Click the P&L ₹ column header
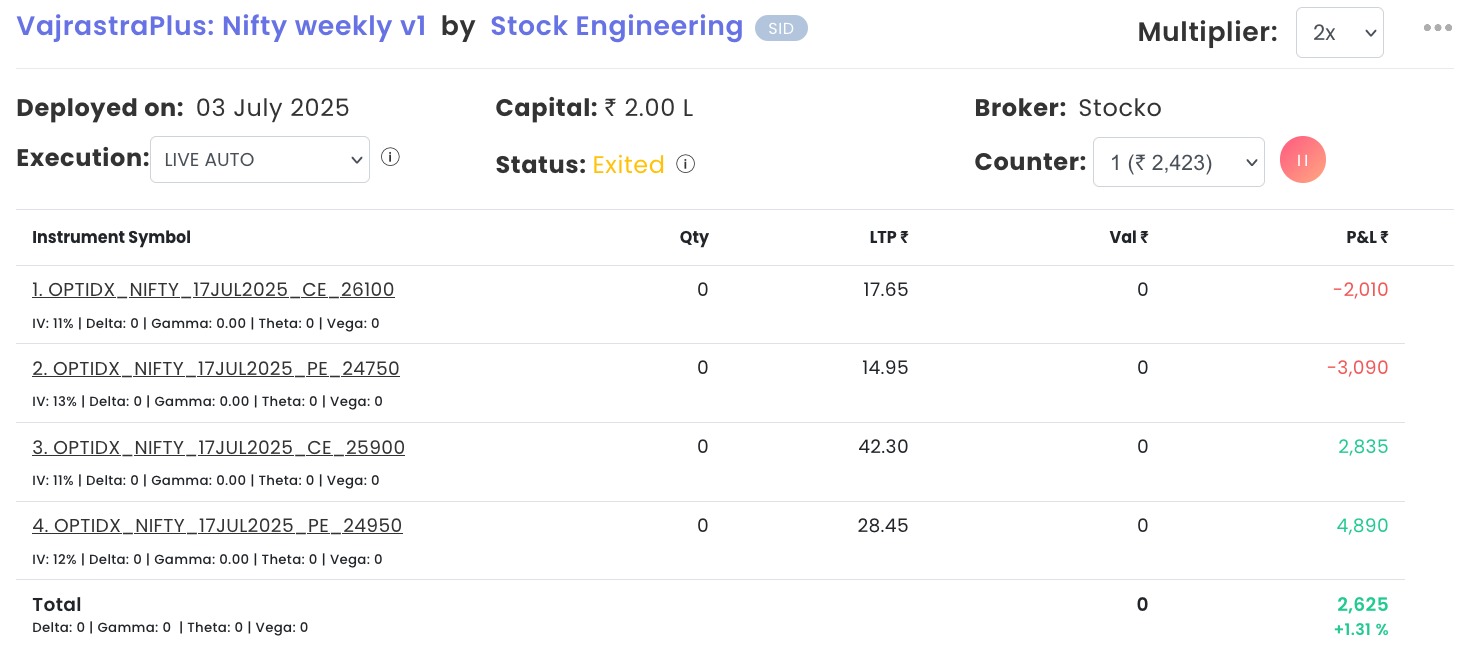 pyautogui.click(x=1367, y=238)
